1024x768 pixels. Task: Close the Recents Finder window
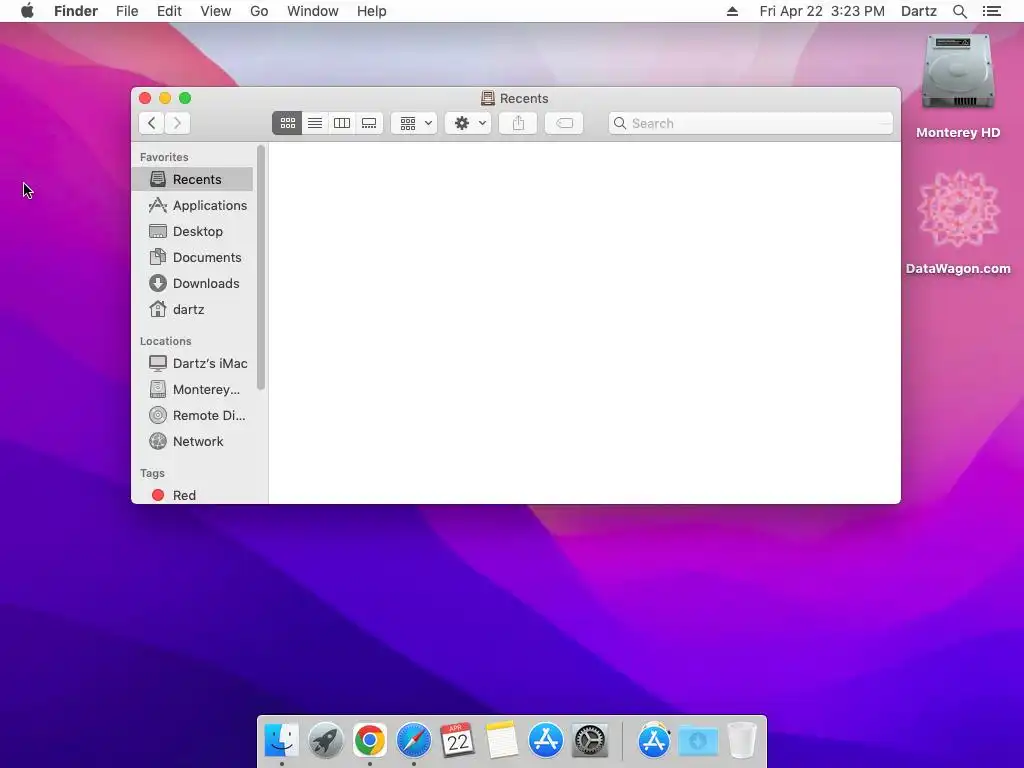[x=145, y=98]
